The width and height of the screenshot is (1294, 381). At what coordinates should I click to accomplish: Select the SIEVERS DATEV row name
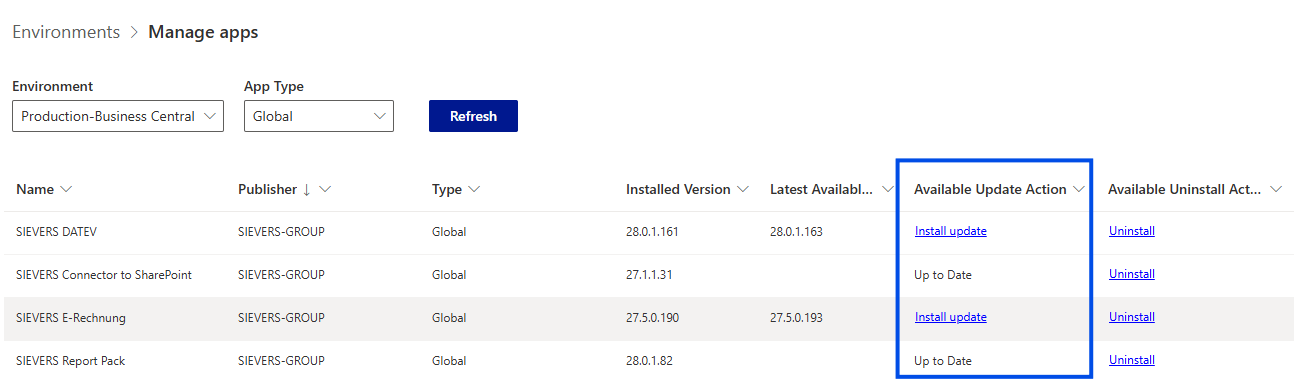(56, 231)
